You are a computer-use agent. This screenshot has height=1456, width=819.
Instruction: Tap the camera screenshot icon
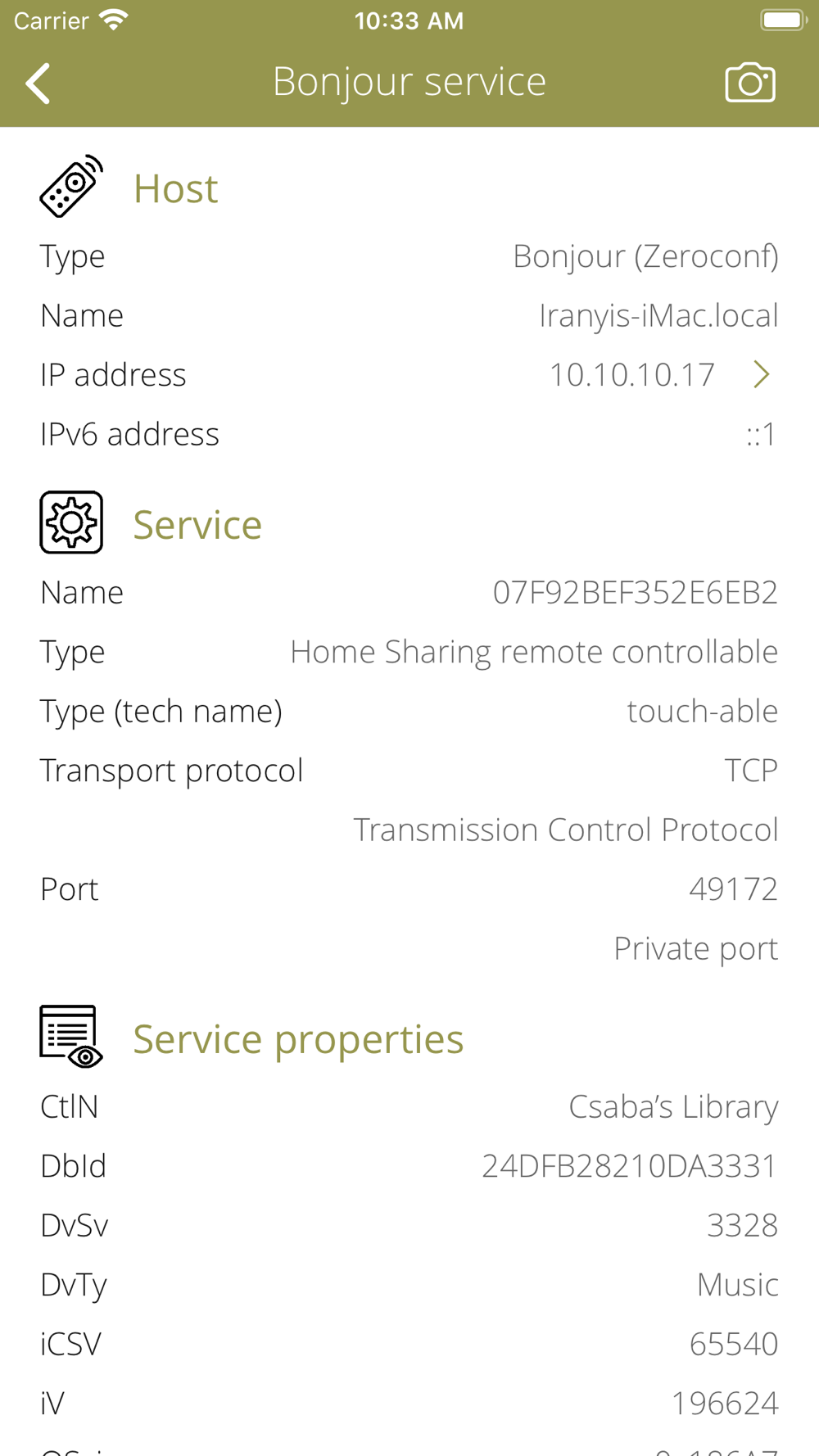click(x=750, y=83)
